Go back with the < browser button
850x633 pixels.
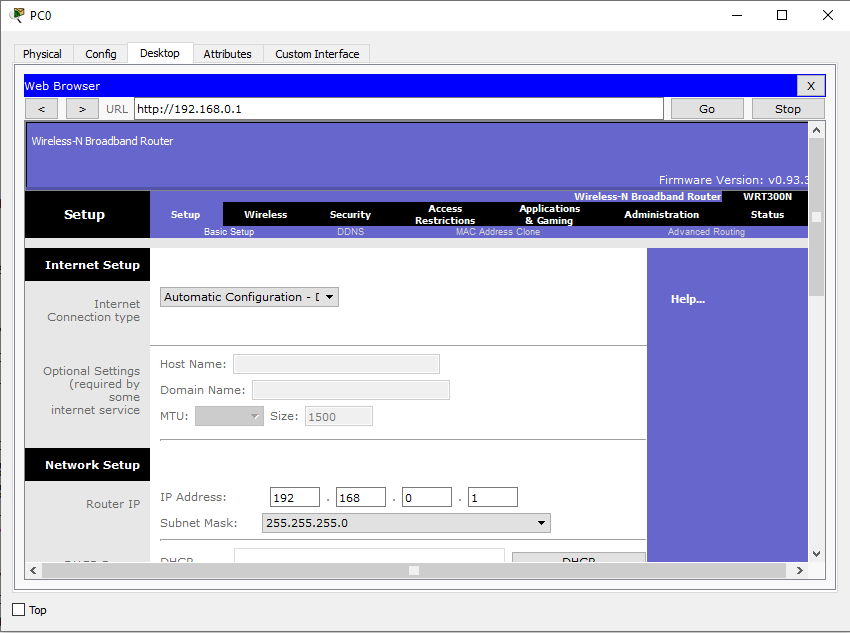coord(41,109)
